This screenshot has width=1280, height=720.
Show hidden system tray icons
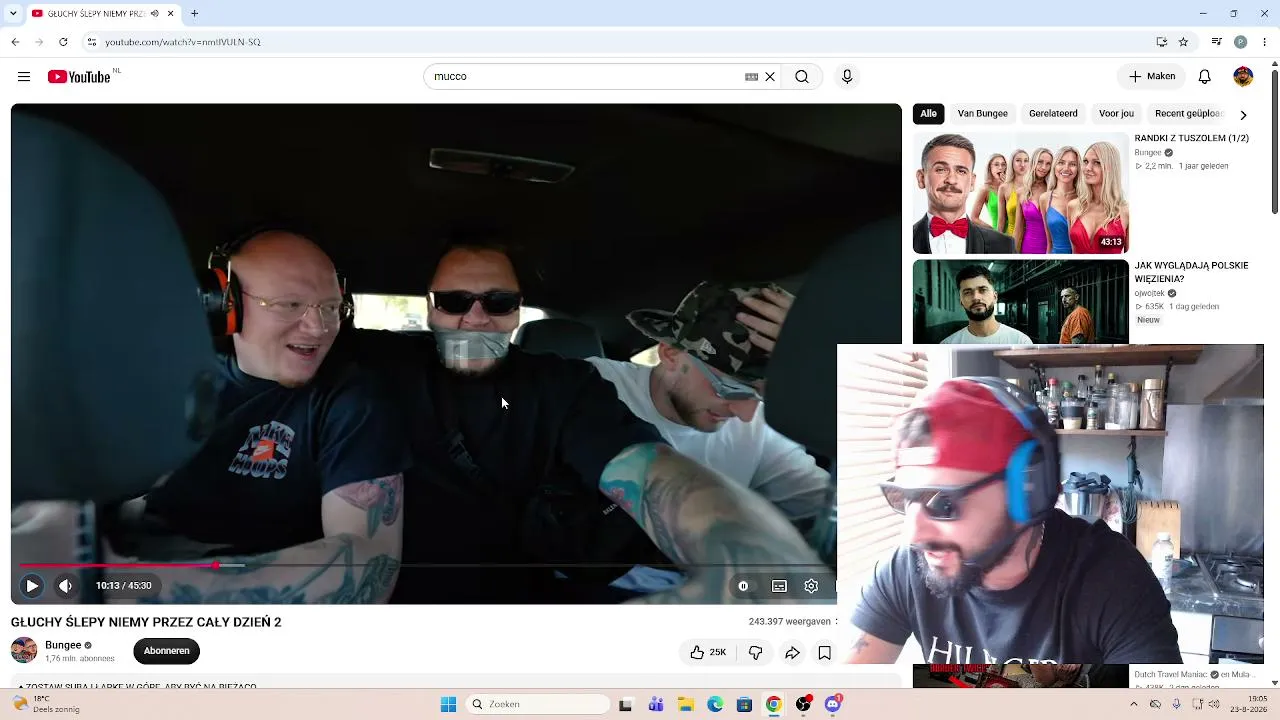(x=1133, y=704)
